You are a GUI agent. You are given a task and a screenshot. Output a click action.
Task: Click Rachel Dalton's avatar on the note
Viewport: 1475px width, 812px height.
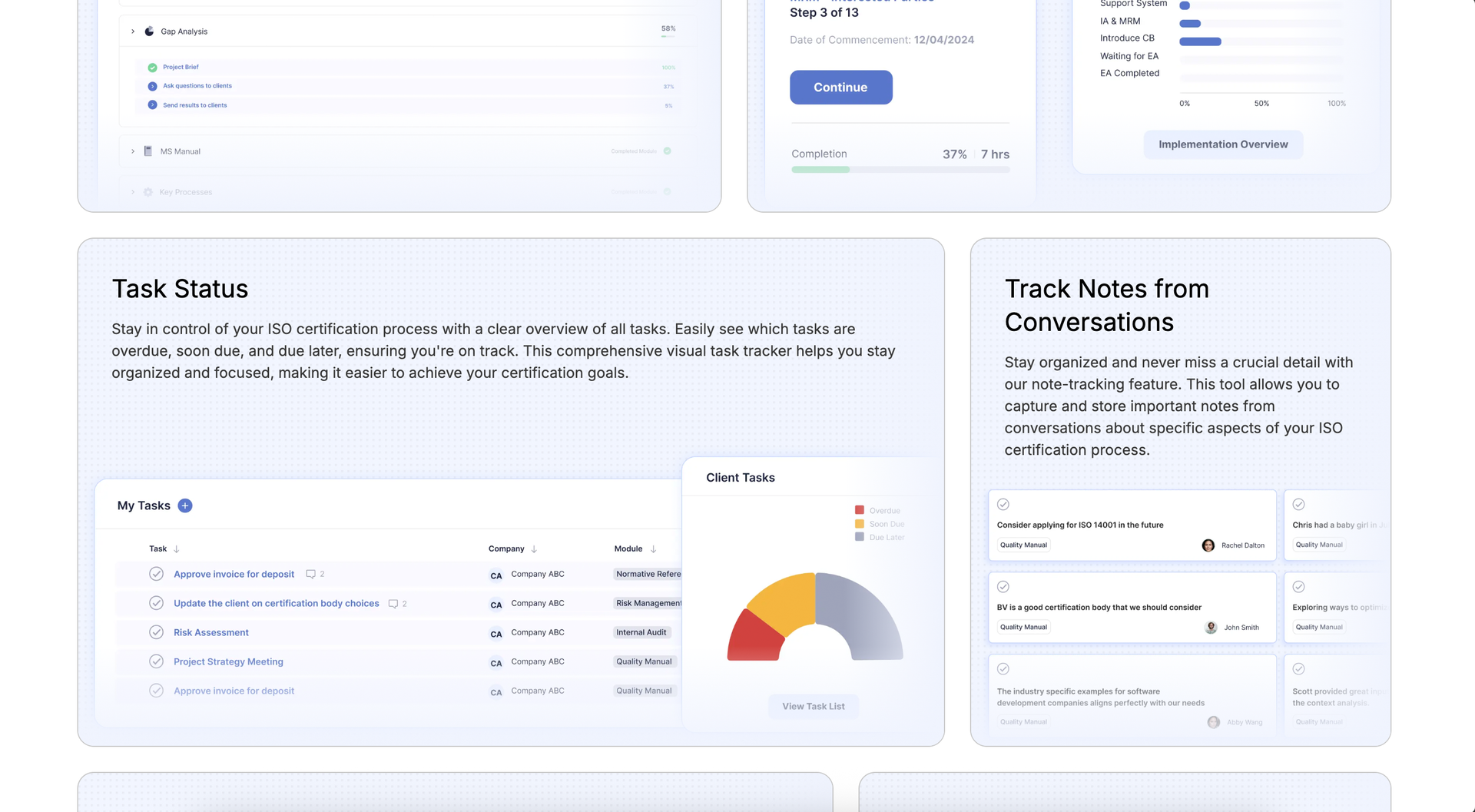[x=1208, y=545]
